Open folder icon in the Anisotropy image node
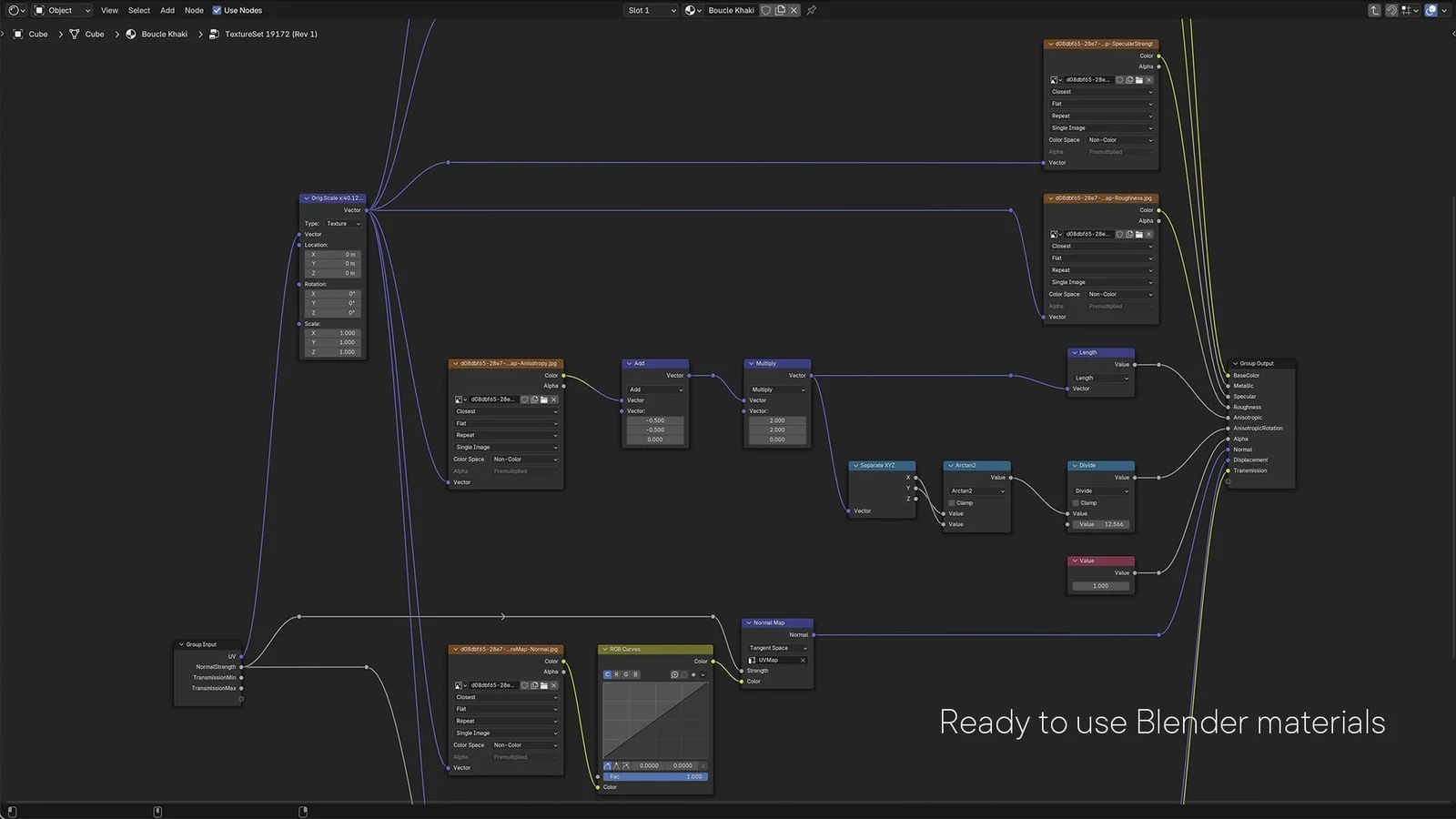The image size is (1456, 819). [x=544, y=399]
